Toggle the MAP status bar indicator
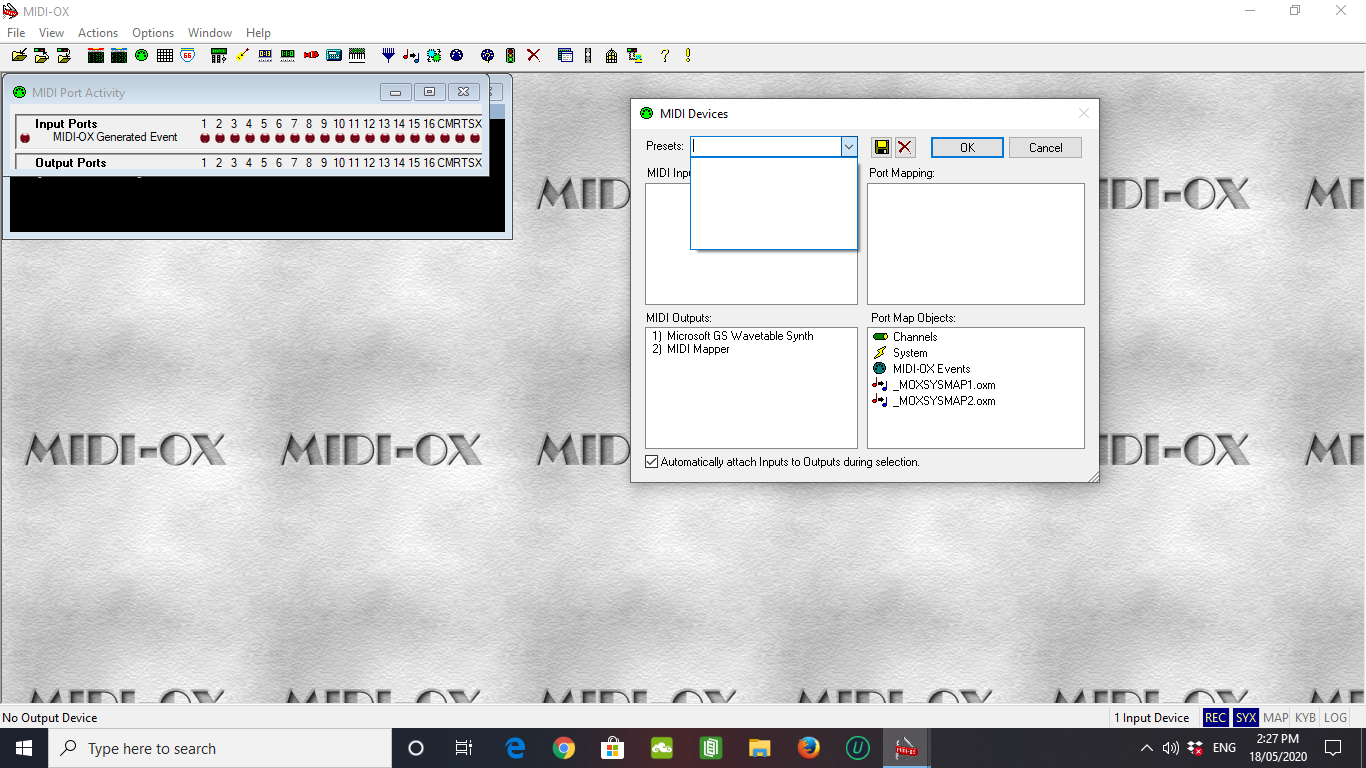Image resolution: width=1366 pixels, height=768 pixels. click(1275, 718)
